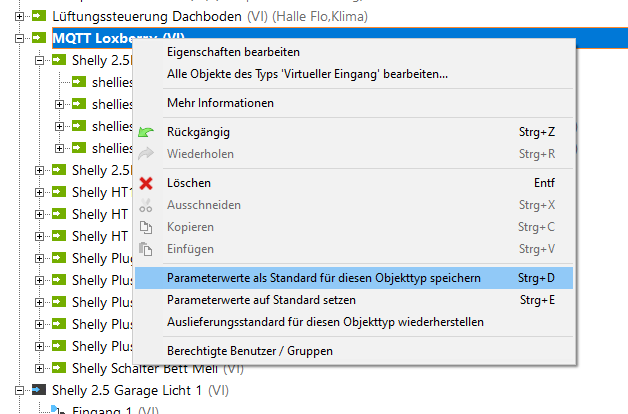Expand the Shelly Schalter Bett Mell node

click(x=40, y=368)
